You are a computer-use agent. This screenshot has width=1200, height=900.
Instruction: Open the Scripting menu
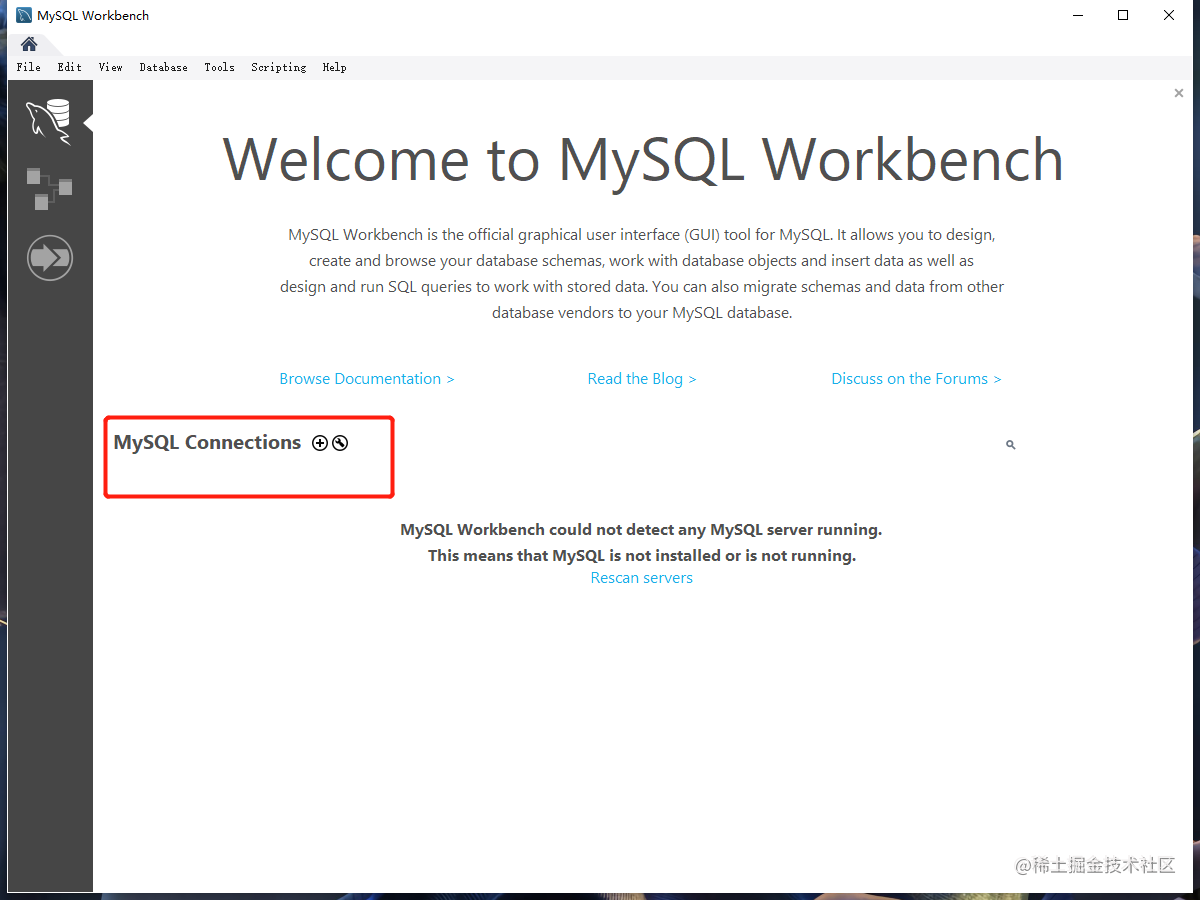tap(279, 67)
